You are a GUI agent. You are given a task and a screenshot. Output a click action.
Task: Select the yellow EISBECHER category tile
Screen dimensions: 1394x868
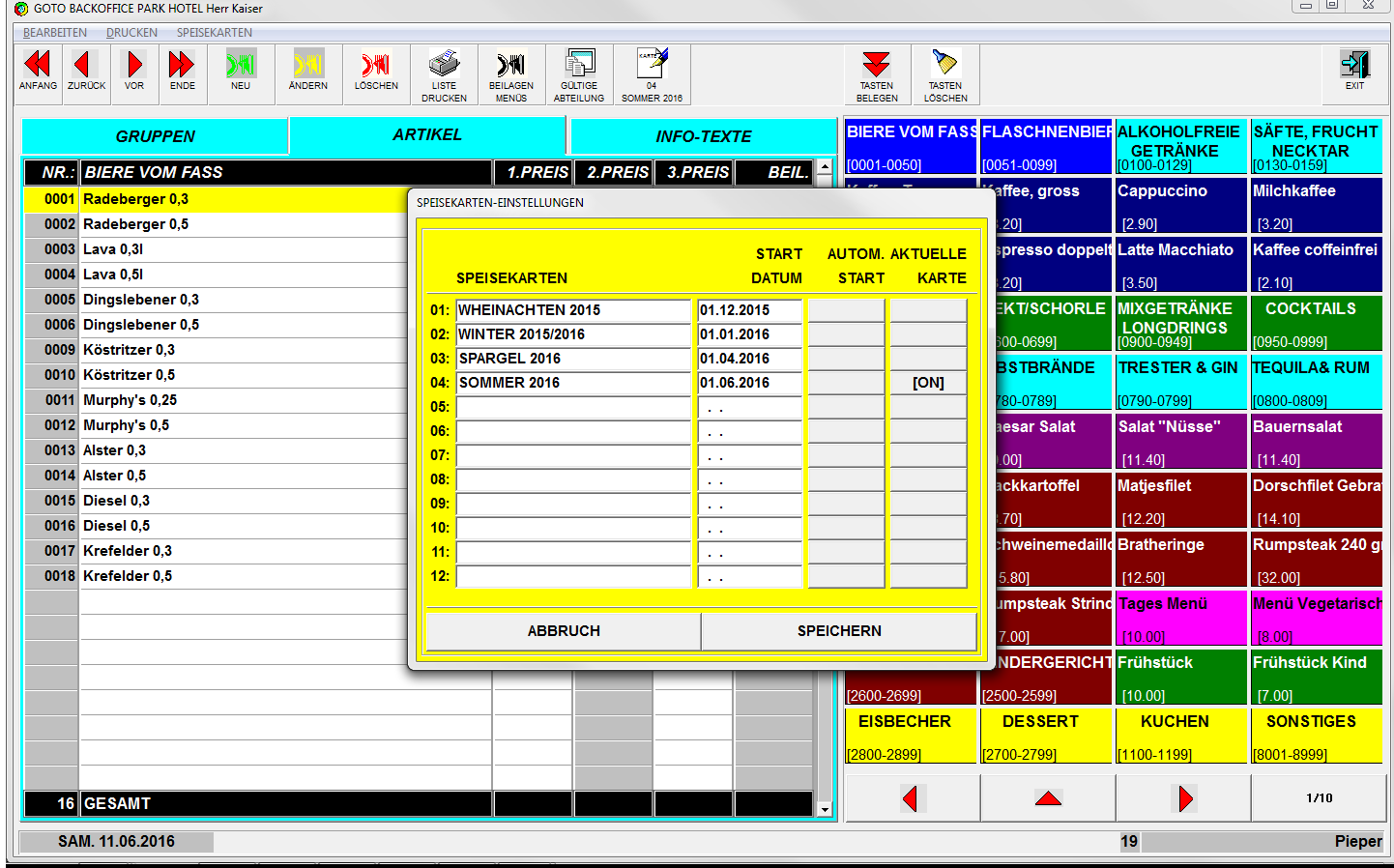[910, 736]
